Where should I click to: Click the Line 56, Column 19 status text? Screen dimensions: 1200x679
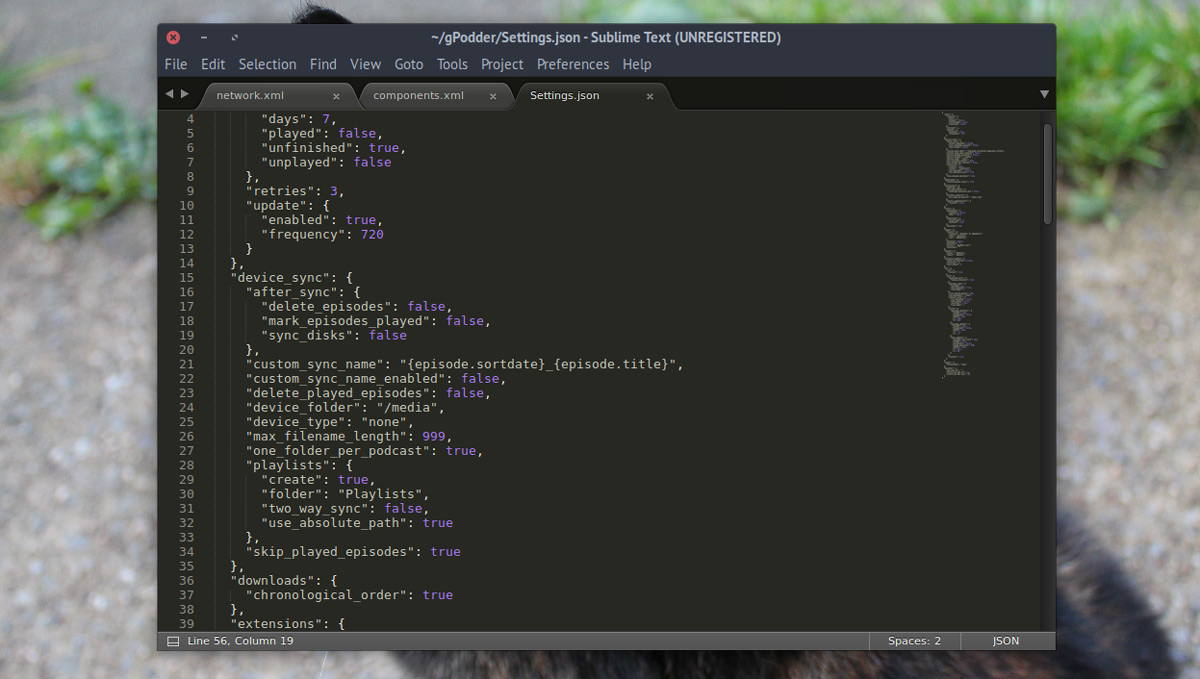coord(240,641)
